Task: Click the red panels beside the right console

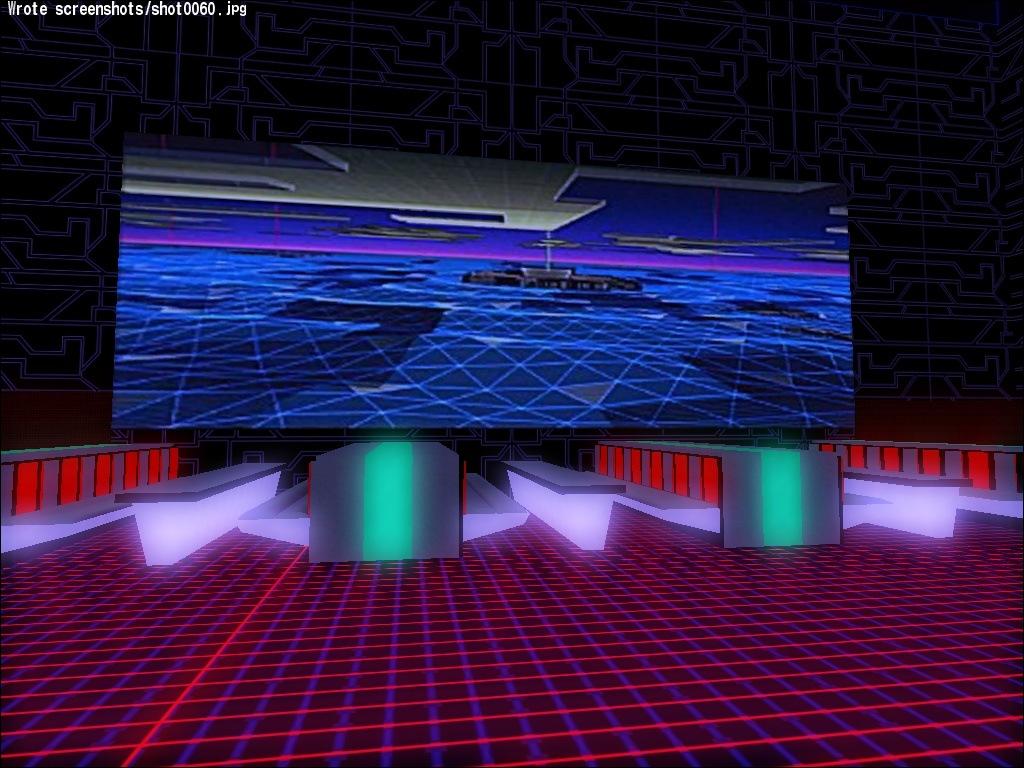Action: (660, 470)
